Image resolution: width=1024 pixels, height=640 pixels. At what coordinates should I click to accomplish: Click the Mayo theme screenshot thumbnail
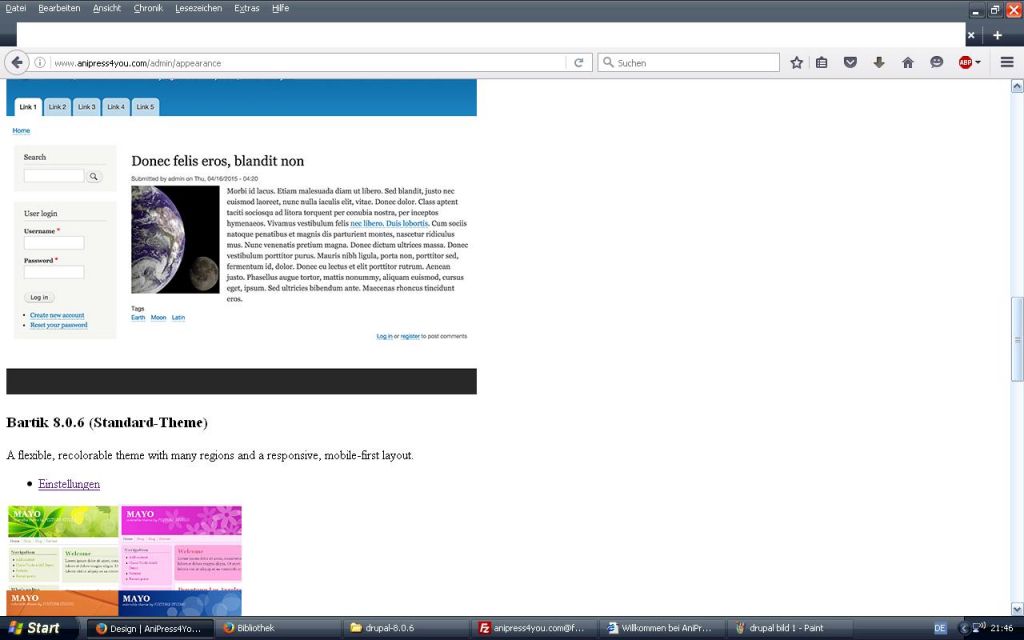coord(124,560)
